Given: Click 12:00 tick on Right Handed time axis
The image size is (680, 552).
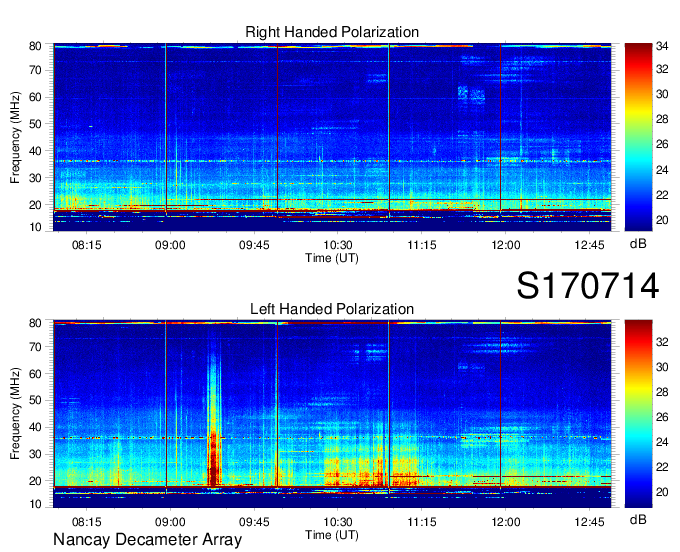Looking at the screenshot, I should click(506, 245).
